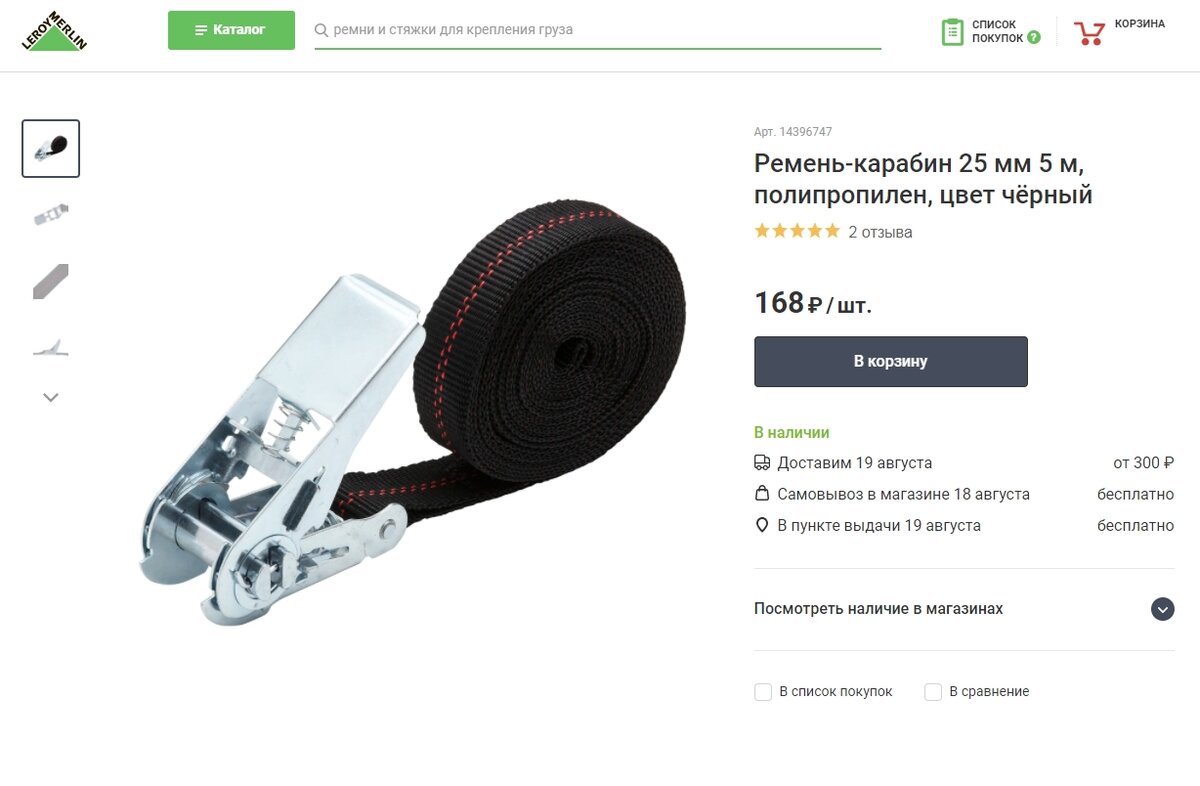Click the store pickup bag icon
Image resolution: width=1200 pixels, height=786 pixels.
click(x=762, y=494)
